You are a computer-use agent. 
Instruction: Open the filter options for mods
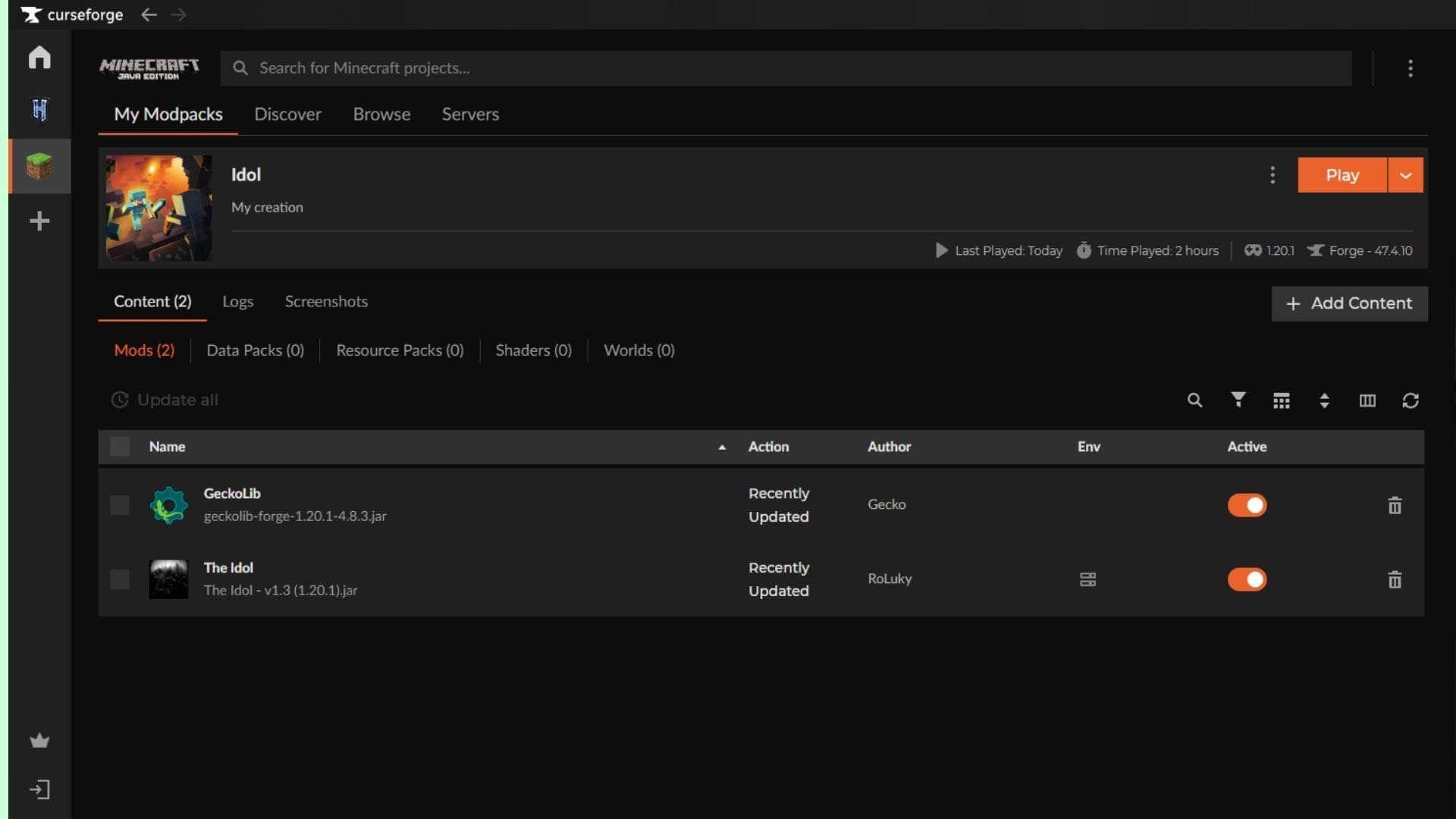(1238, 400)
